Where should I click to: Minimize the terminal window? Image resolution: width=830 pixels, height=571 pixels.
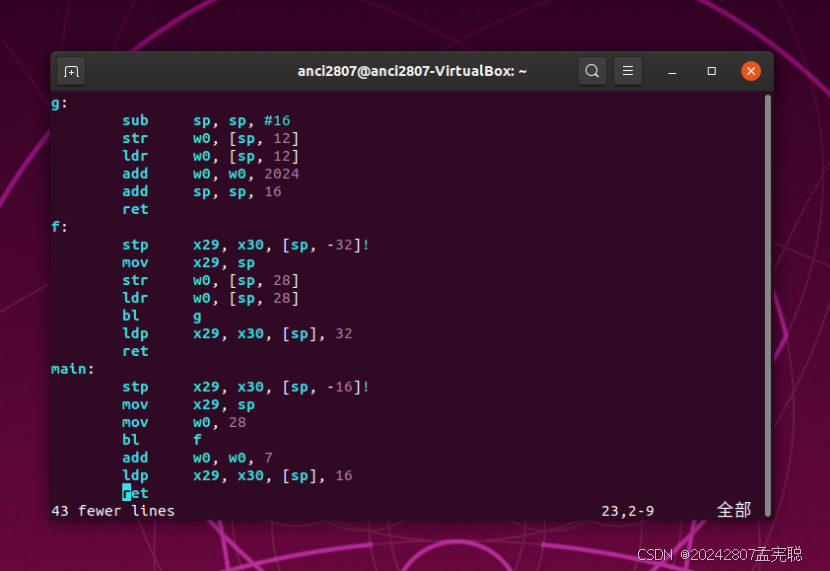[672, 71]
